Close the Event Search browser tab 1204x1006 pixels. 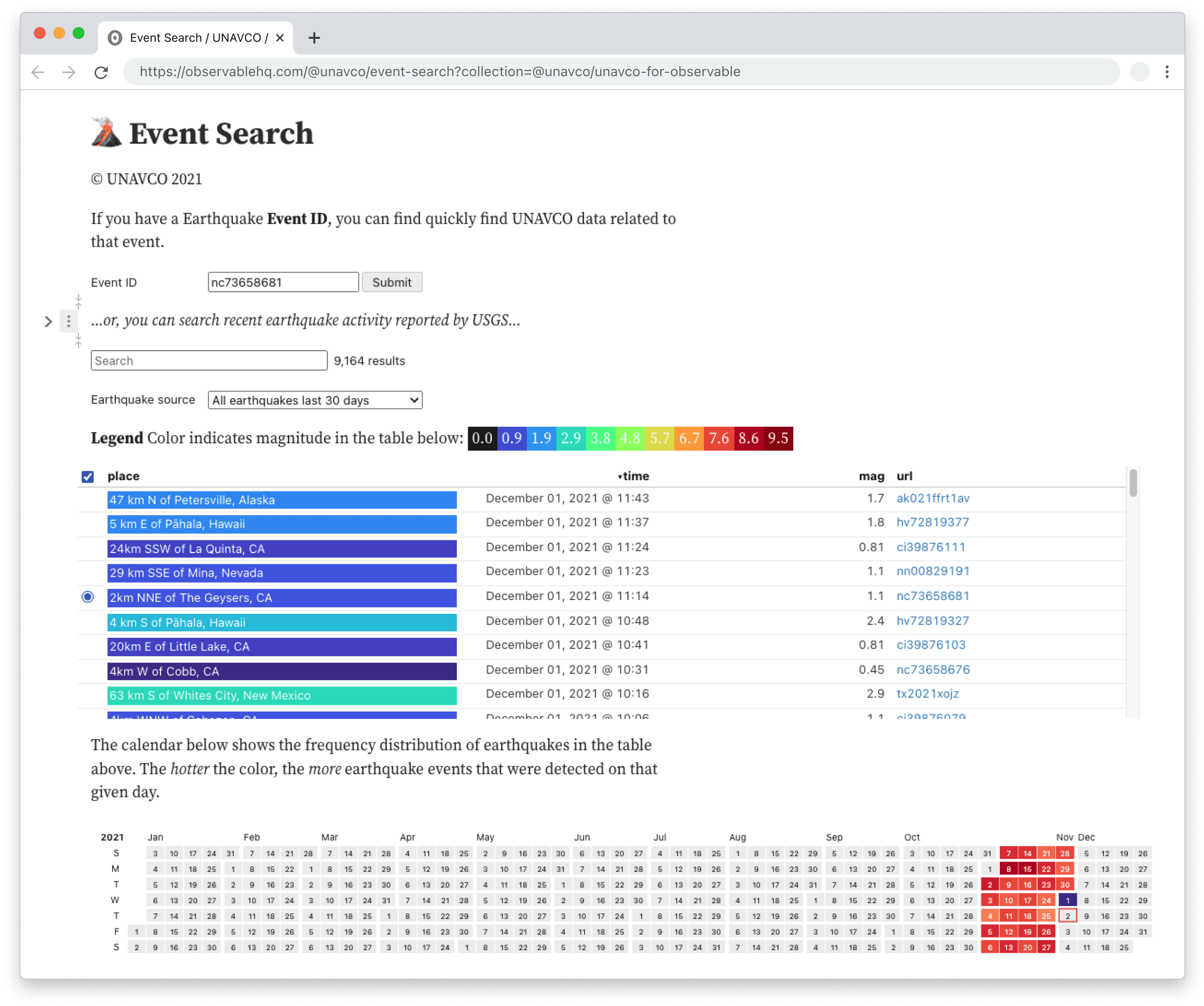280,38
